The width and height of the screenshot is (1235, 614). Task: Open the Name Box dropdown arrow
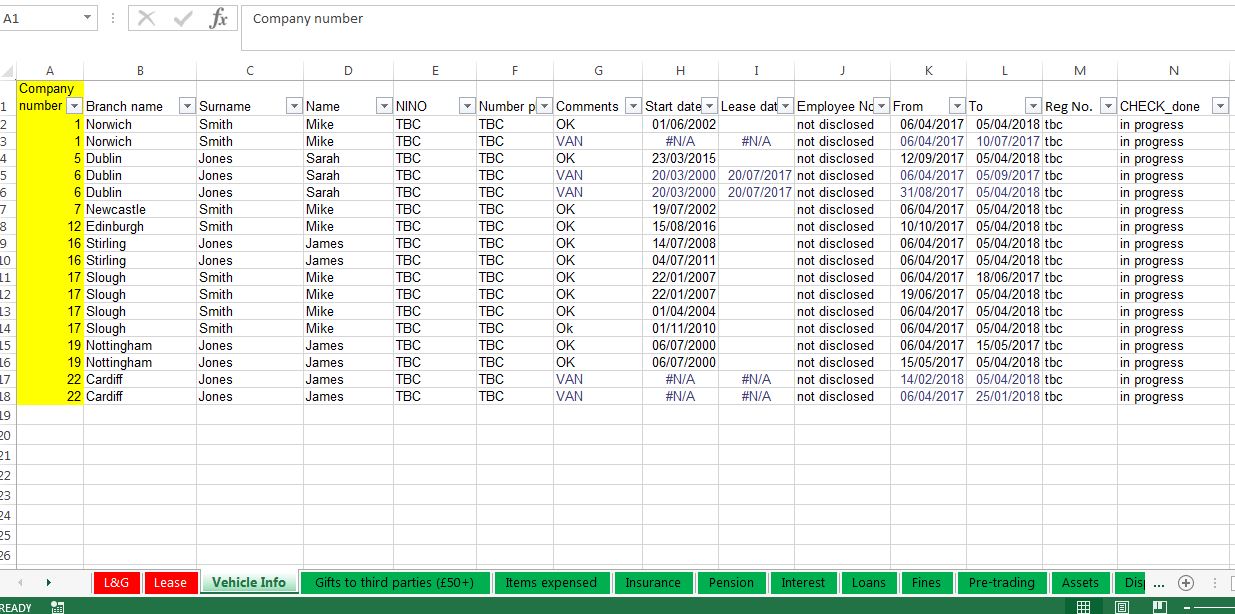point(88,17)
